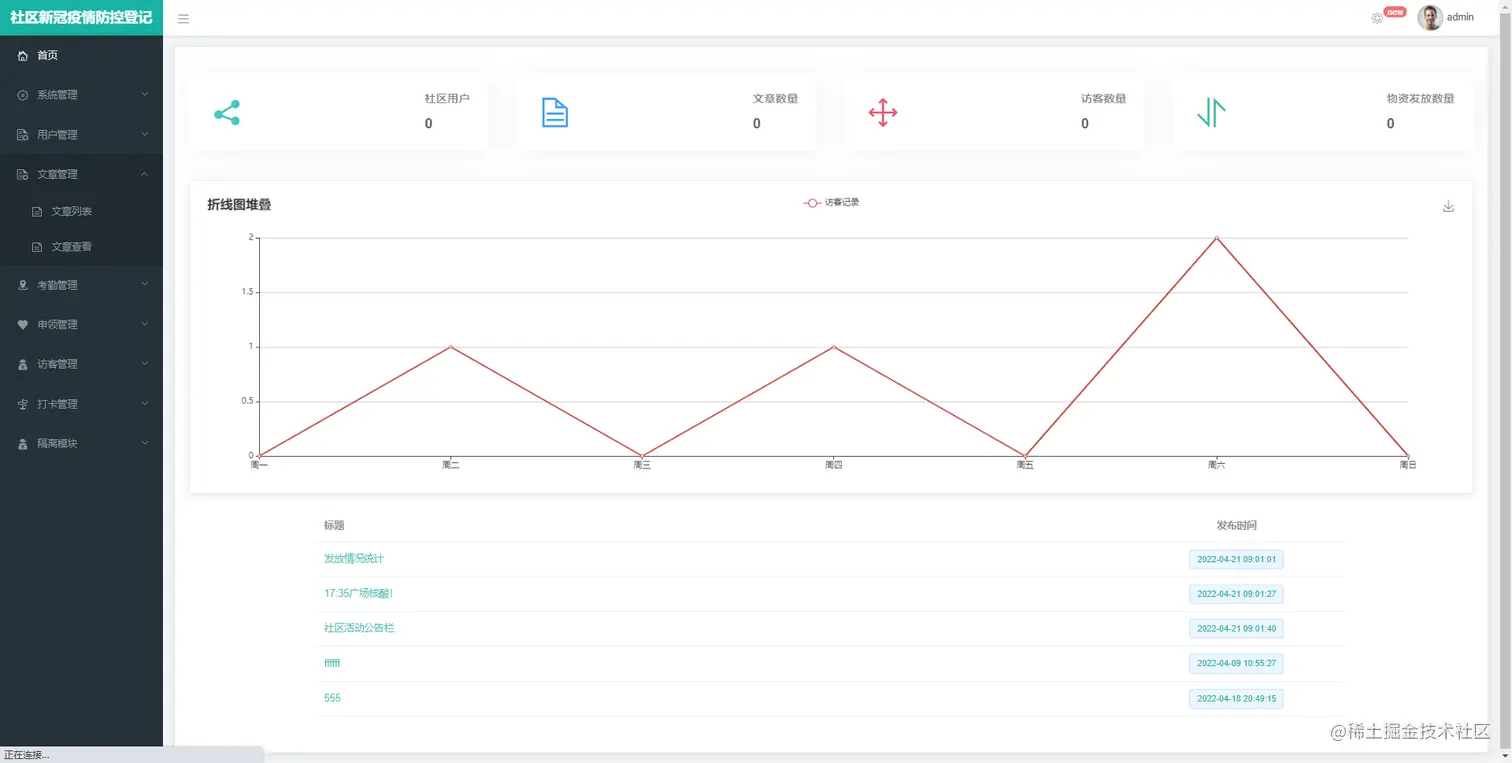
Task: Click the up-down arrows icon on 物资发放数量 card
Action: coord(1211,112)
